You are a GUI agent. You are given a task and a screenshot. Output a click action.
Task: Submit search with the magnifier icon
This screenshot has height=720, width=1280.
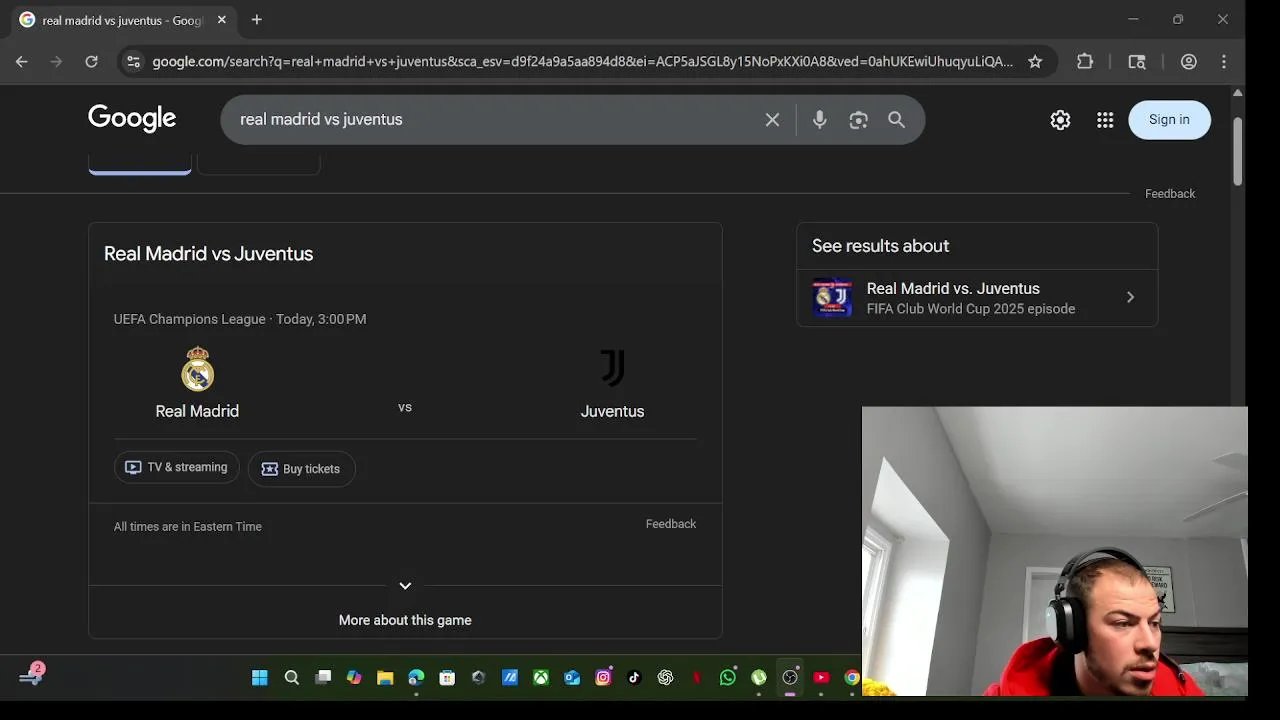tap(897, 120)
